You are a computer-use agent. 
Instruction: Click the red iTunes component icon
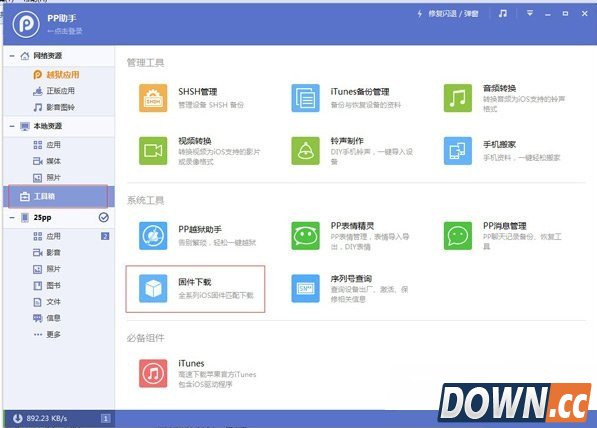pos(153,373)
